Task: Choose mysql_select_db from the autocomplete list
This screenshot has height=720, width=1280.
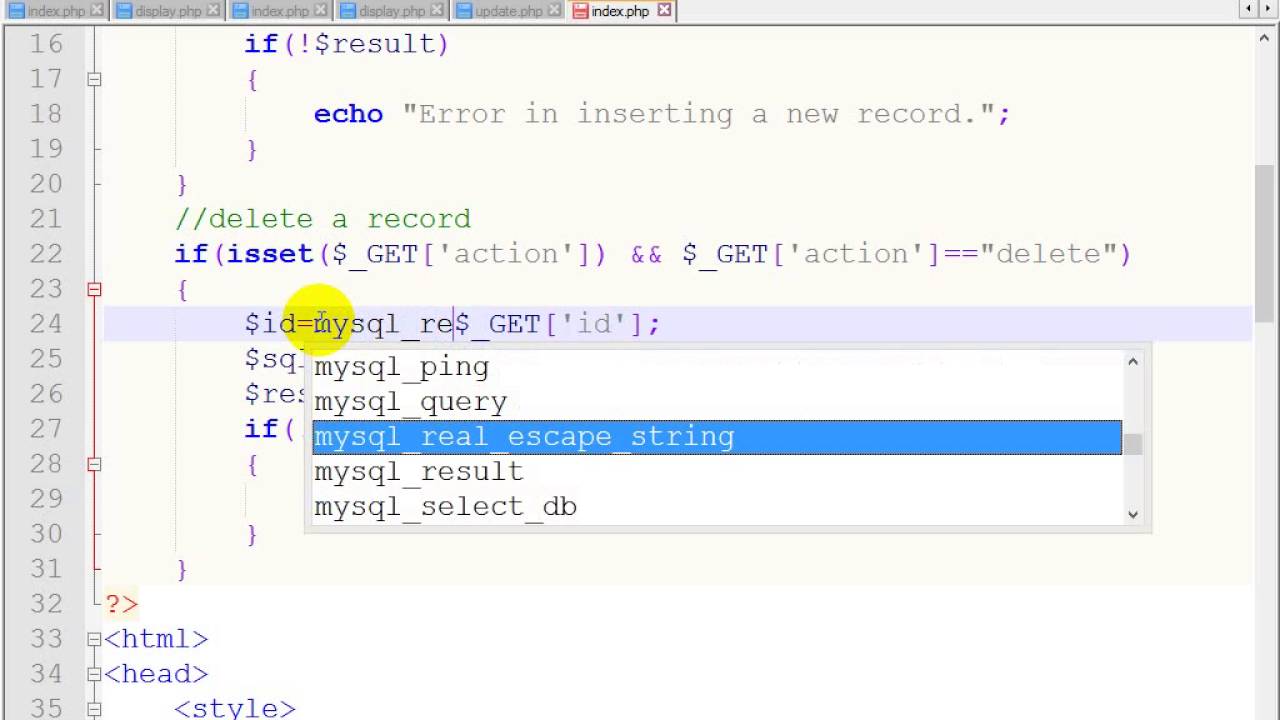Action: pos(717,507)
